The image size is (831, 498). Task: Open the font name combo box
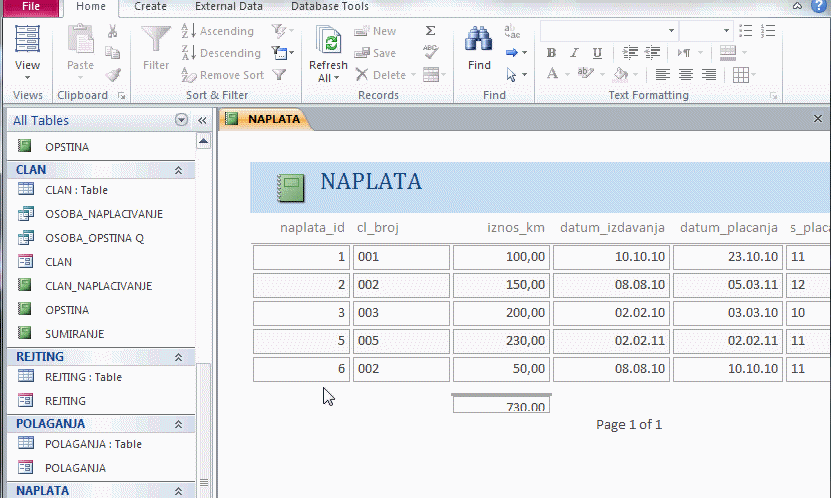point(608,31)
